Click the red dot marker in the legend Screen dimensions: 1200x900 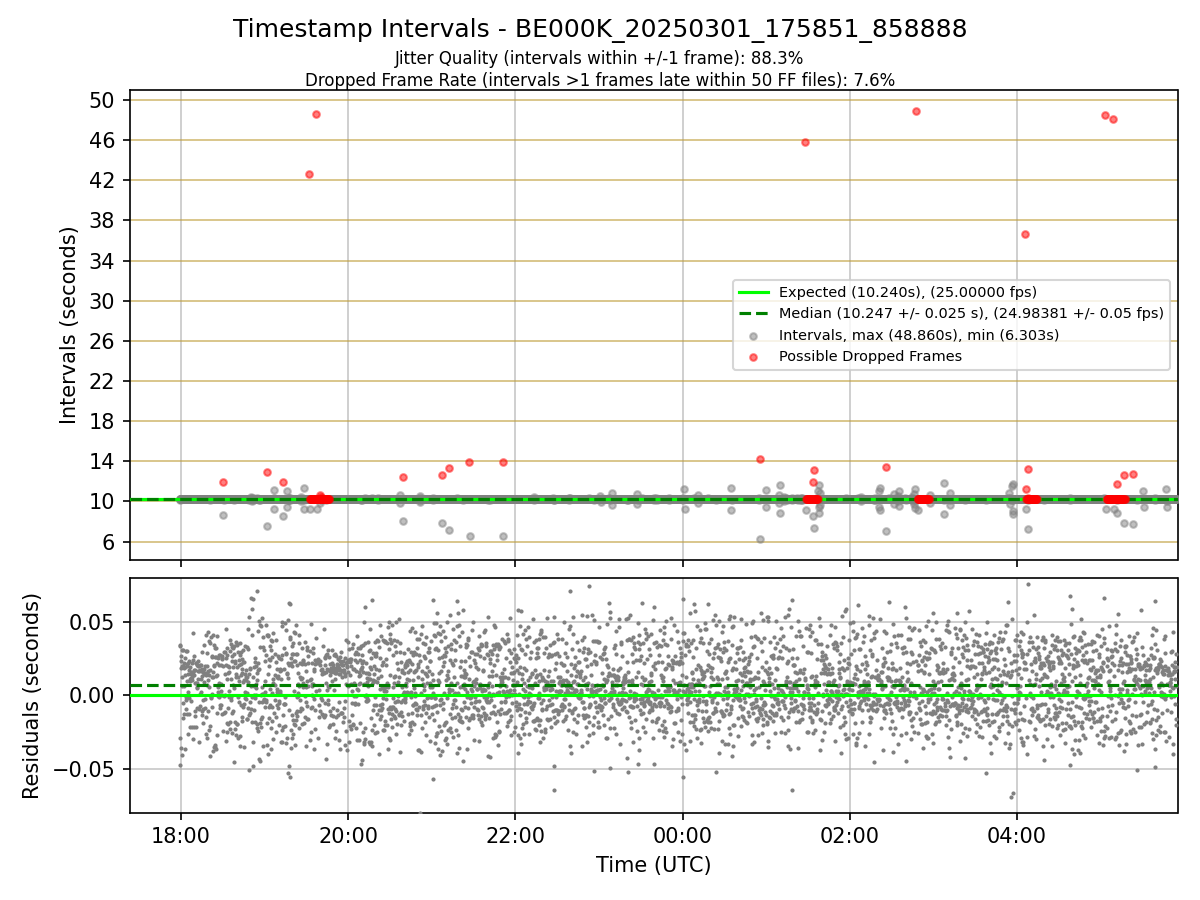coord(754,357)
